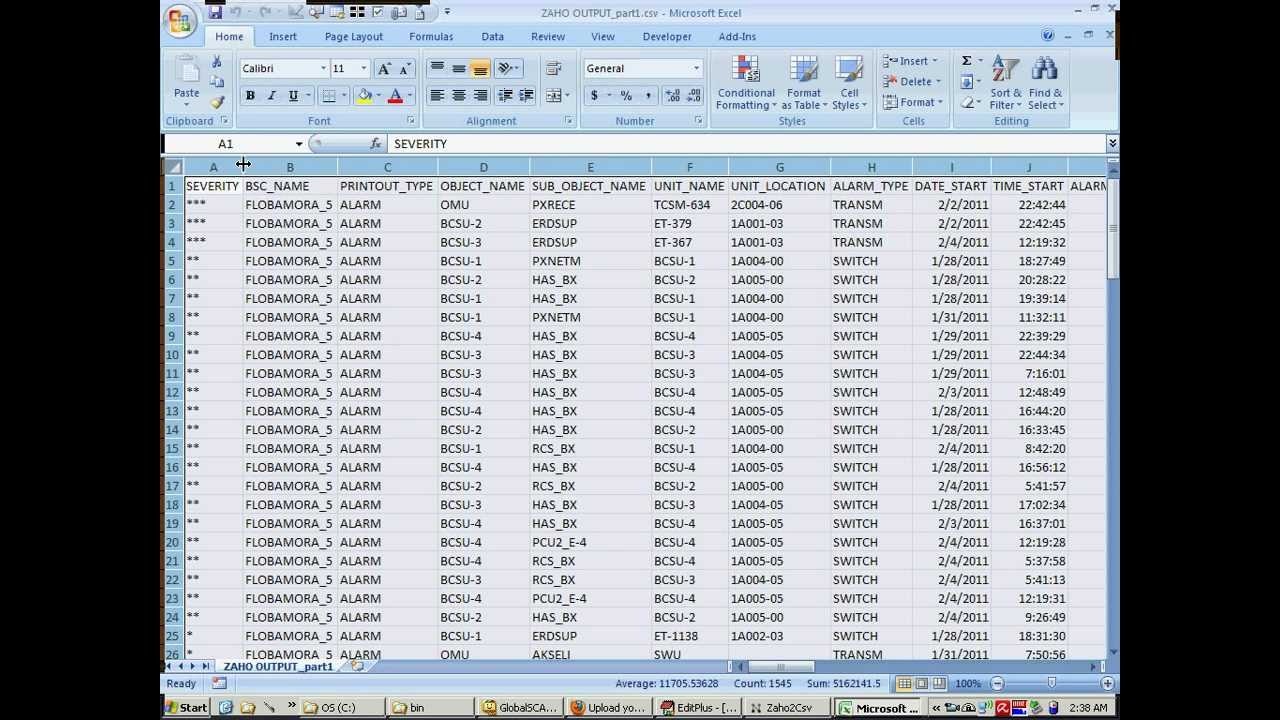The image size is (1280, 720).
Task: Toggle Underline formatting
Action: (293, 96)
